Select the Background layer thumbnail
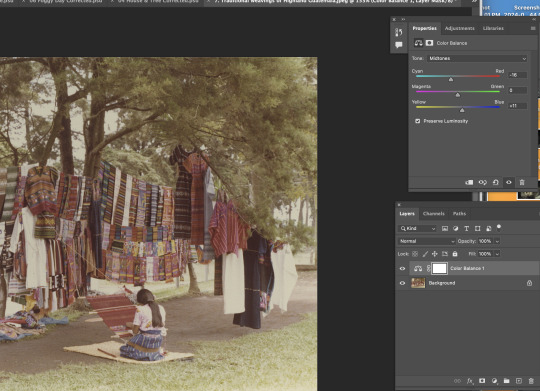 [418, 283]
